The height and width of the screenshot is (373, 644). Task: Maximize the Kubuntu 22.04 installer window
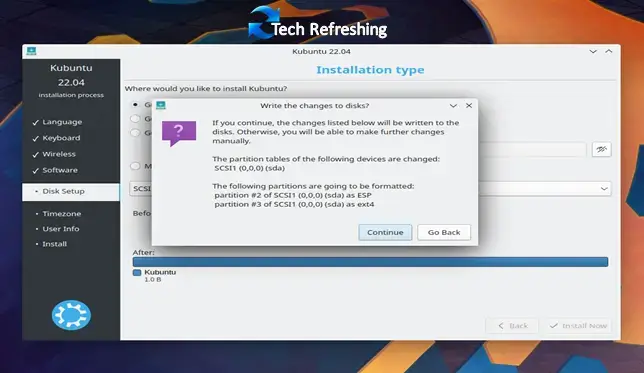tap(609, 51)
